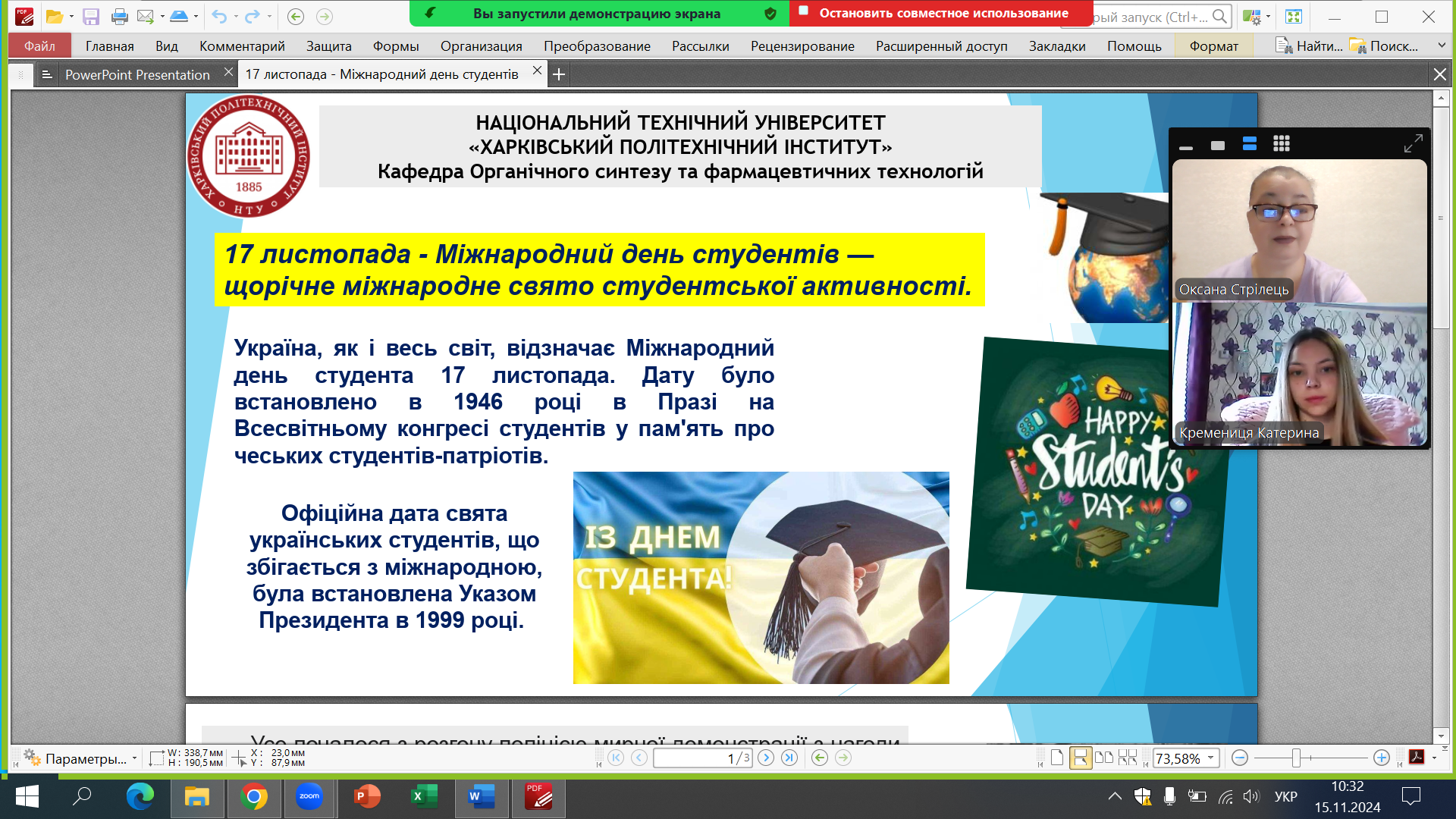Click the Open folder icon
Image resolution: width=1456 pixels, height=819 pixels.
pyautogui.click(x=54, y=16)
